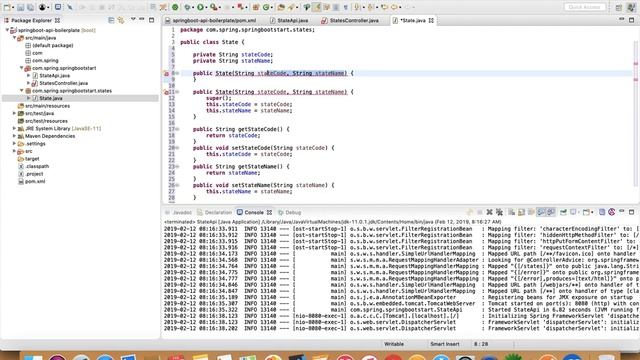The width and height of the screenshot is (640, 360).
Task: Click the error marker on line 8
Action: pos(166,73)
